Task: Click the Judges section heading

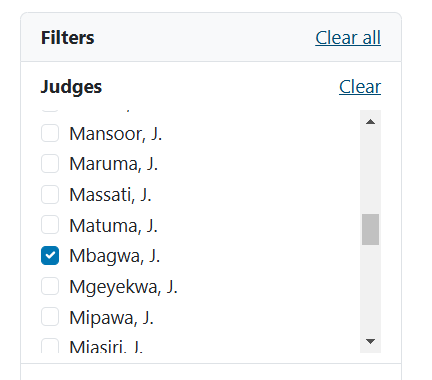Action: coord(71,87)
